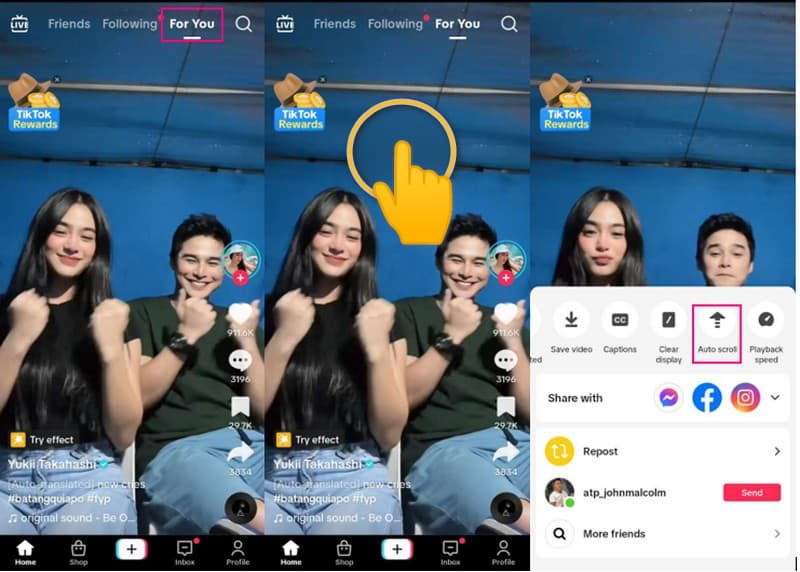The width and height of the screenshot is (800, 572).
Task: Share video via Facebook icon
Action: pos(707,398)
